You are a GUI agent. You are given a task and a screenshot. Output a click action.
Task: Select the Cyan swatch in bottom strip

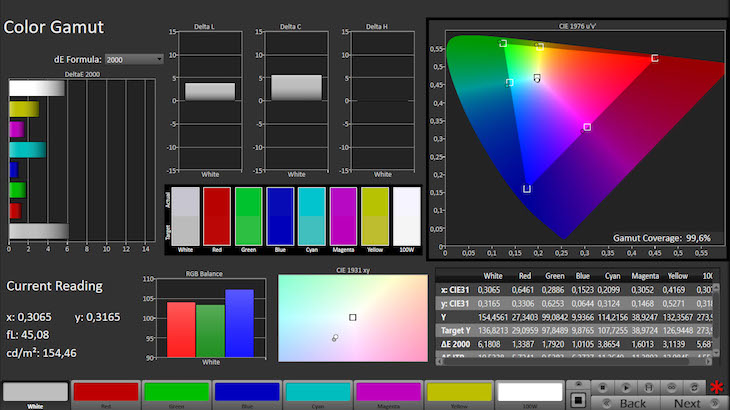point(317,392)
